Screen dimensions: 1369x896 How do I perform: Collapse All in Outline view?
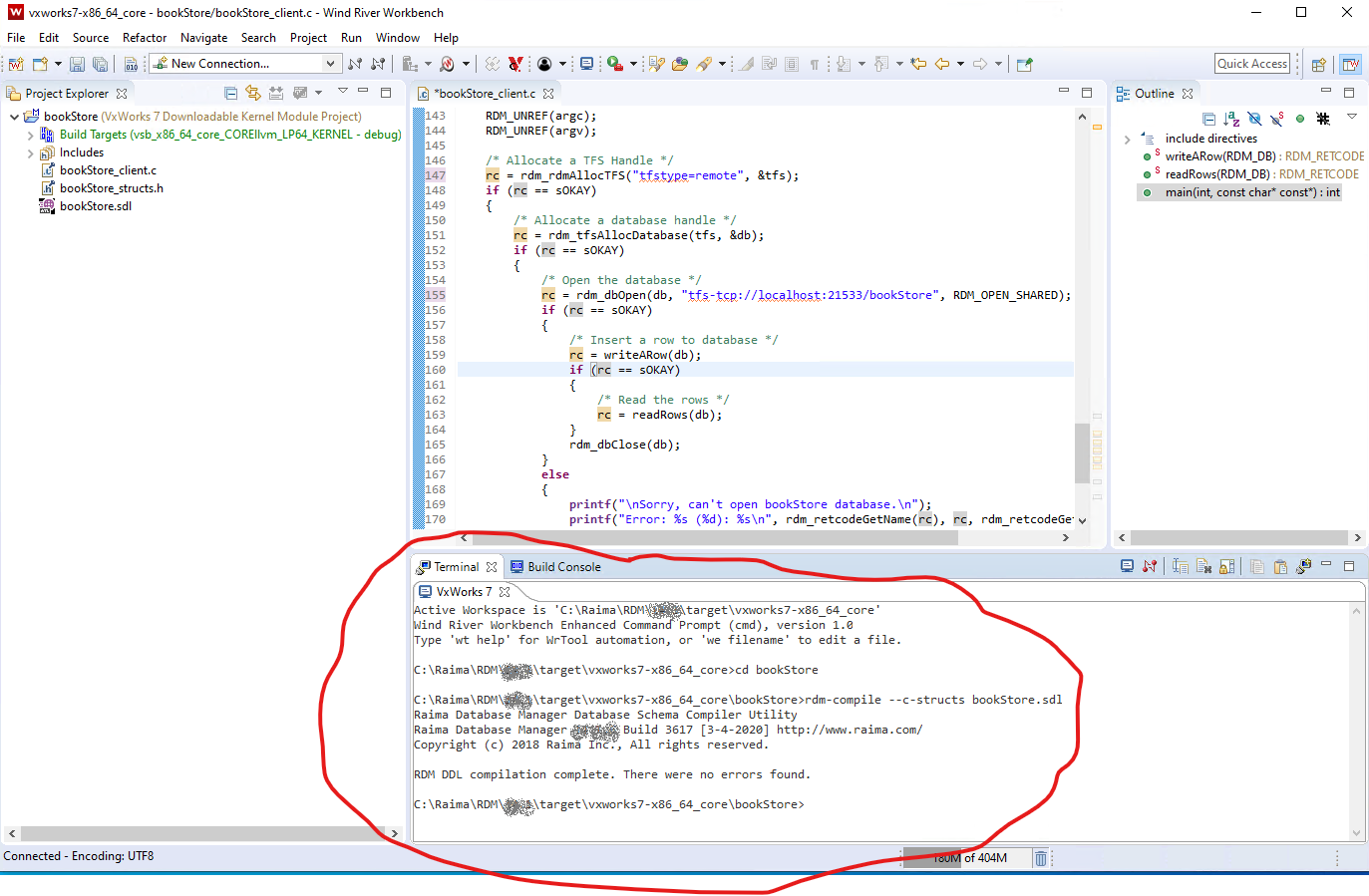1208,119
